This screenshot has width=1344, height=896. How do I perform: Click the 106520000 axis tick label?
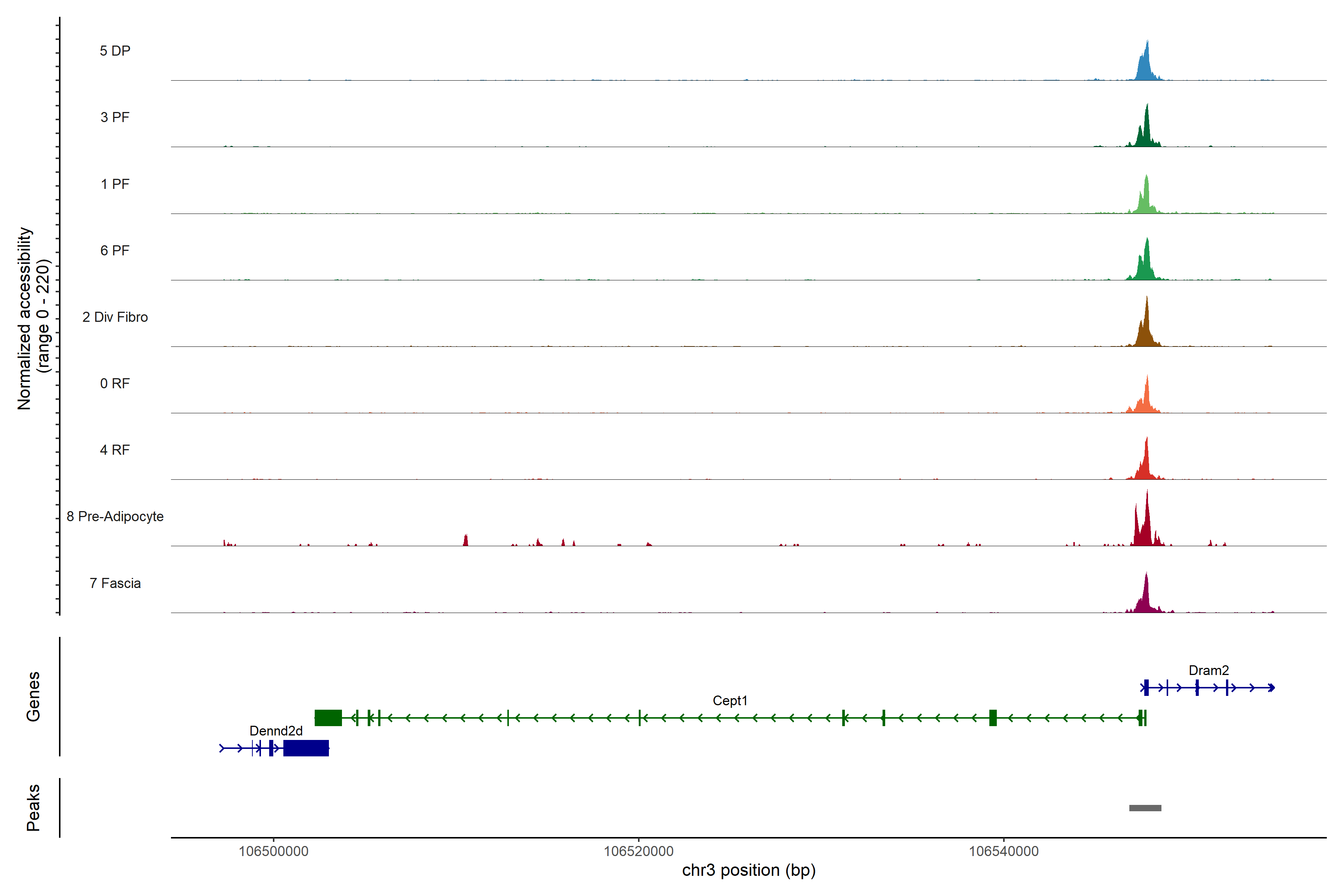(638, 852)
